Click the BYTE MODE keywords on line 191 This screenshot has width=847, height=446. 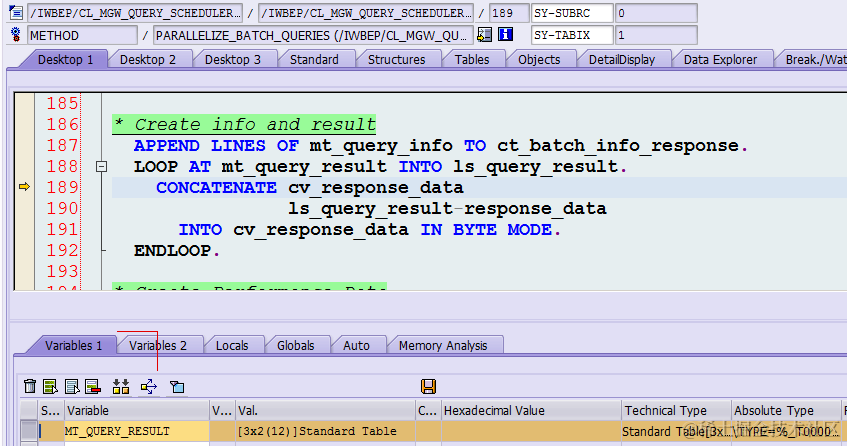[502, 229]
